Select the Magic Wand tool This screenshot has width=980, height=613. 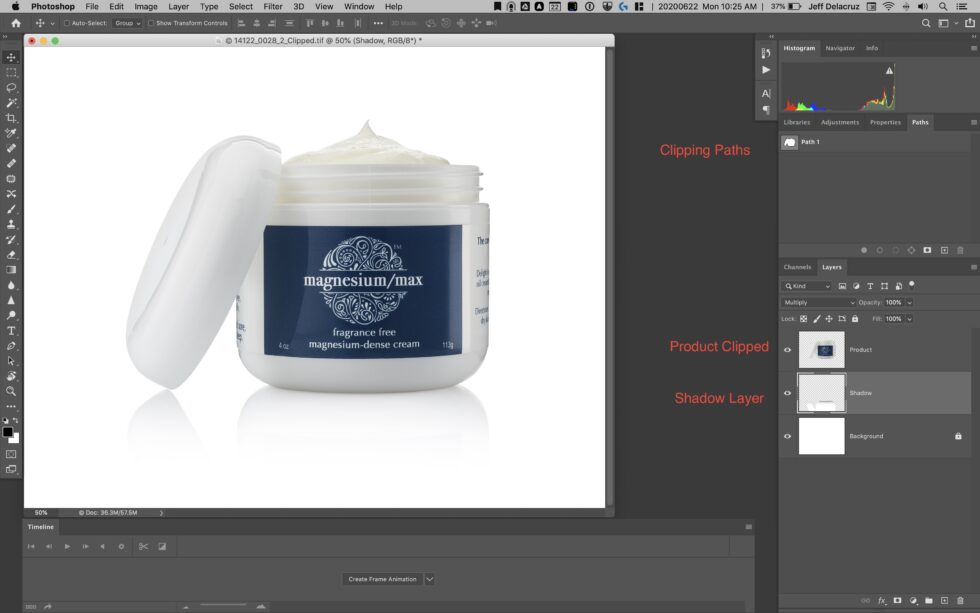[11, 102]
